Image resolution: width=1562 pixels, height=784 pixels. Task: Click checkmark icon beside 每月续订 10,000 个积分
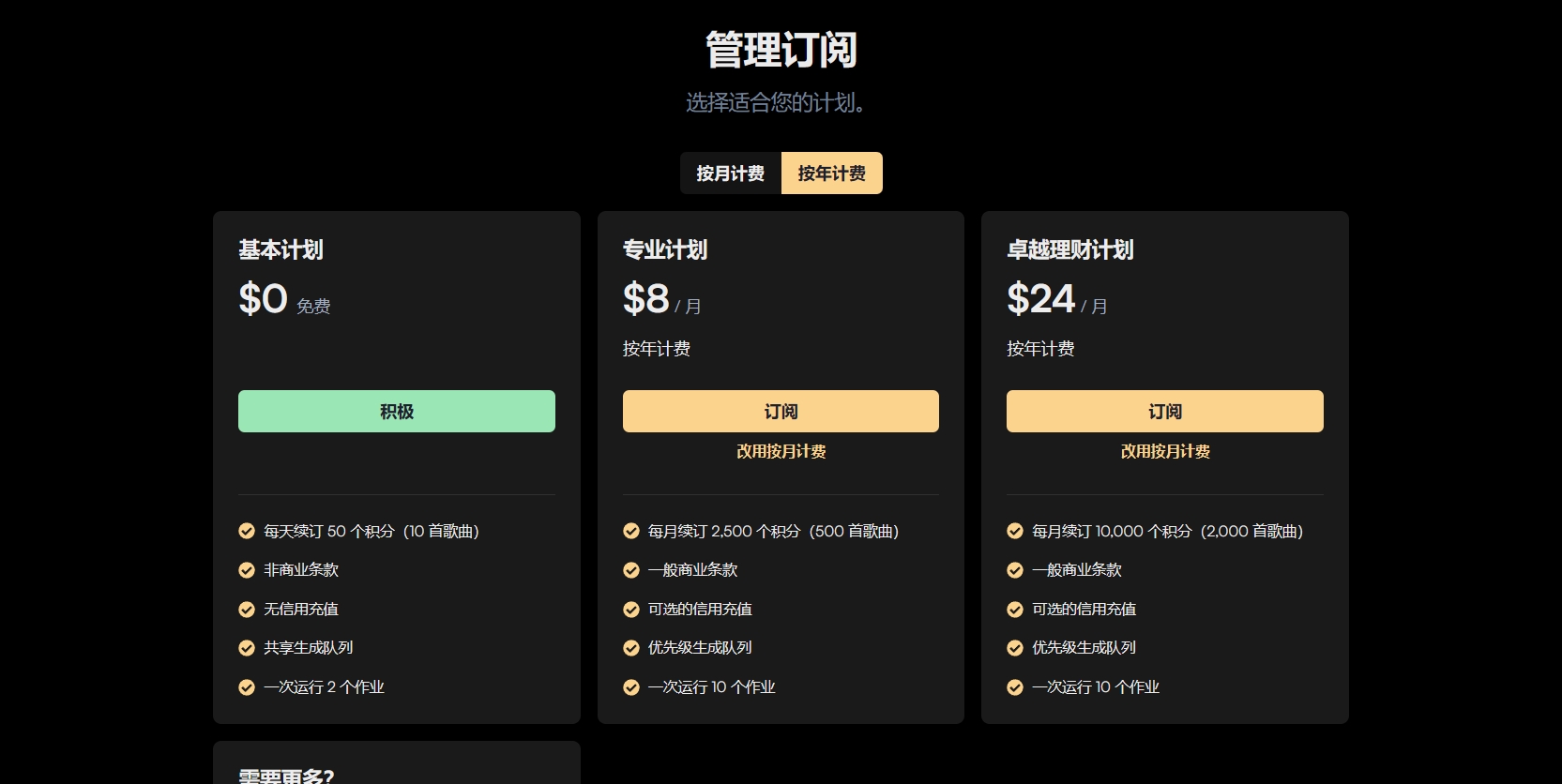pos(1015,531)
